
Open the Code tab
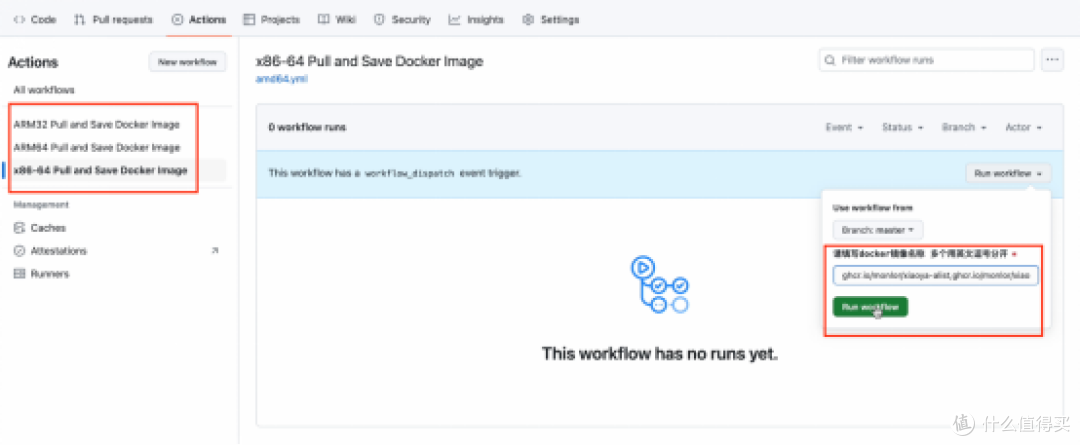34,20
